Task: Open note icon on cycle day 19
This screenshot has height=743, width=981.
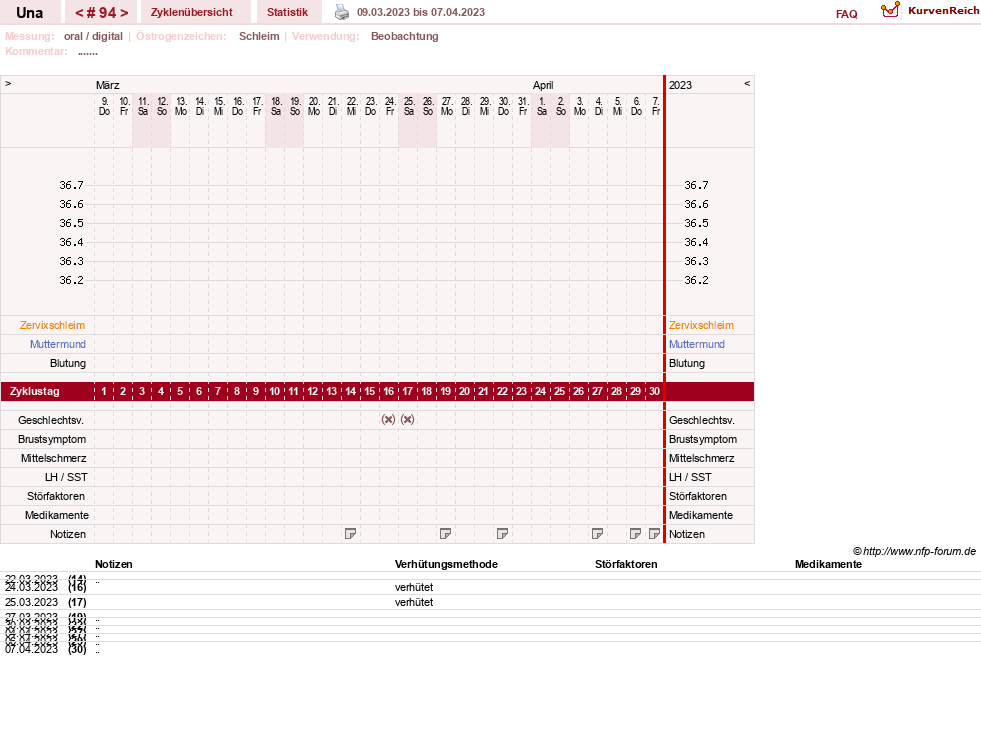Action: click(445, 533)
